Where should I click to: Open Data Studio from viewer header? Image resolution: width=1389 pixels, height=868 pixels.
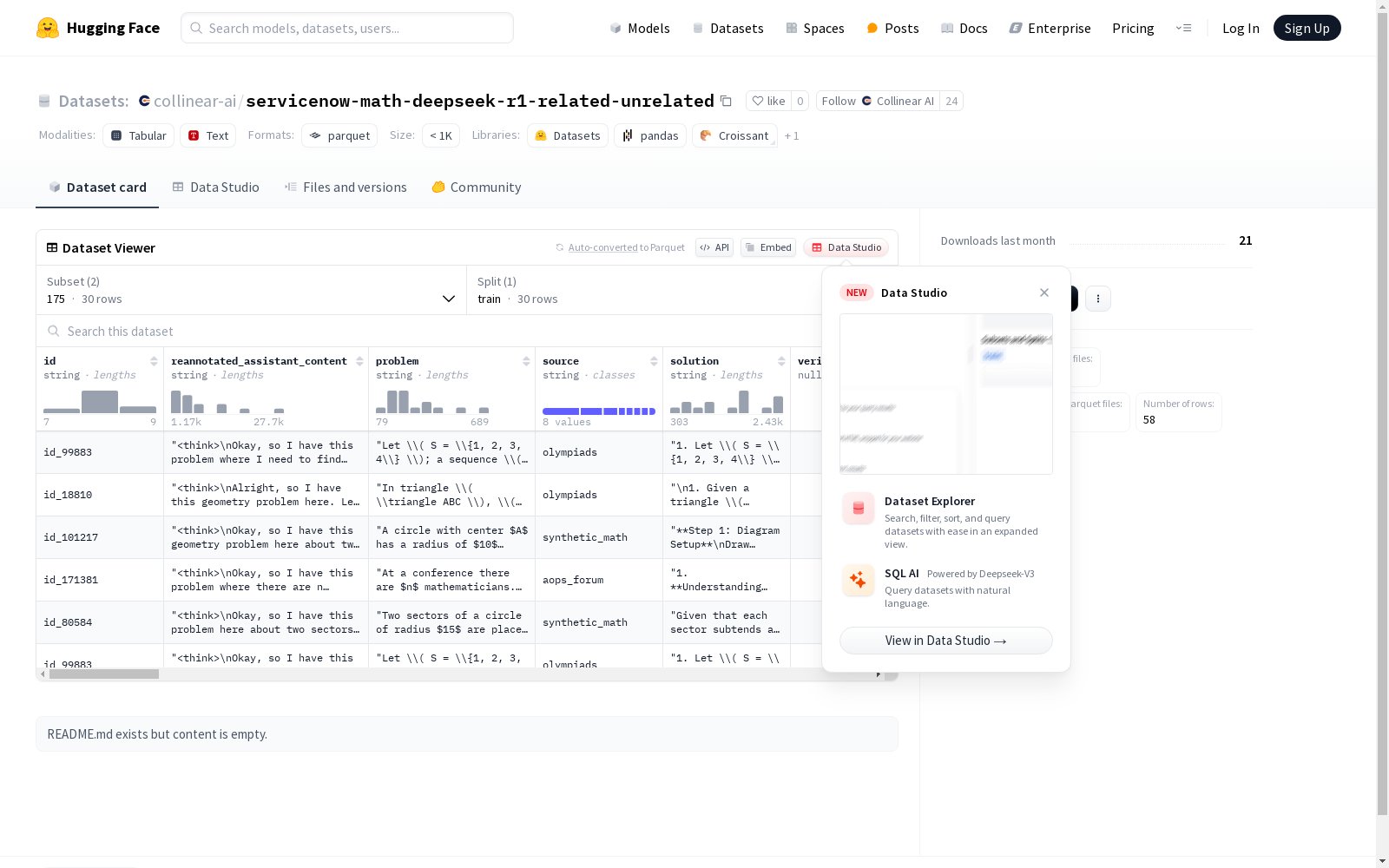click(846, 247)
